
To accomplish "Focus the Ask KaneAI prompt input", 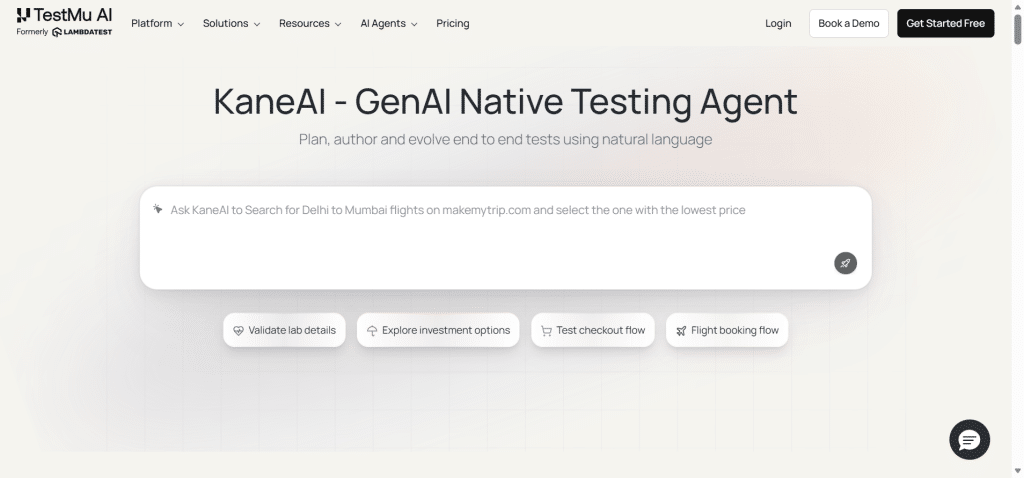I will [x=505, y=238].
